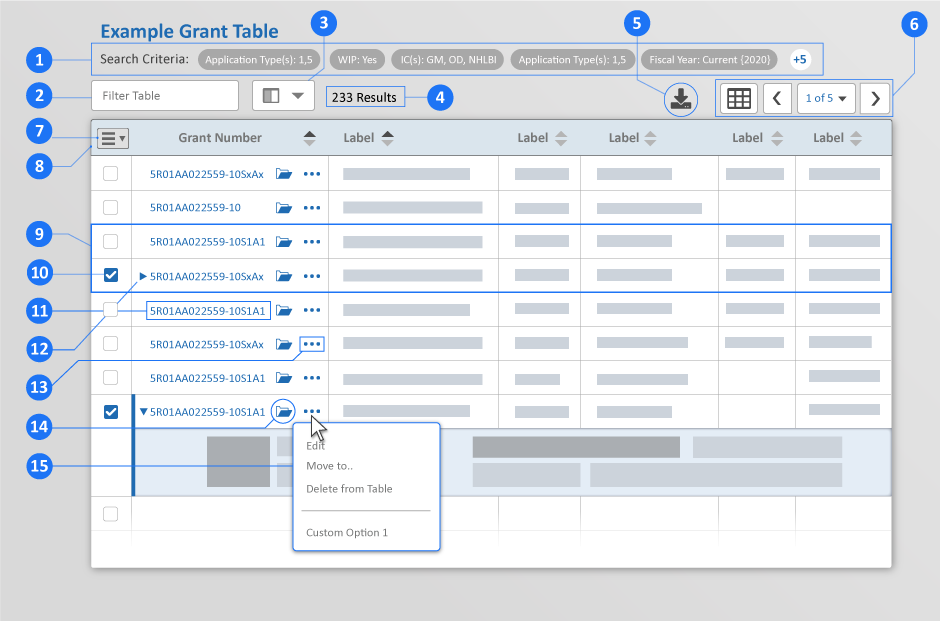Sort by Grant Number column arrows
The width and height of the screenshot is (940, 621).
pos(310,138)
